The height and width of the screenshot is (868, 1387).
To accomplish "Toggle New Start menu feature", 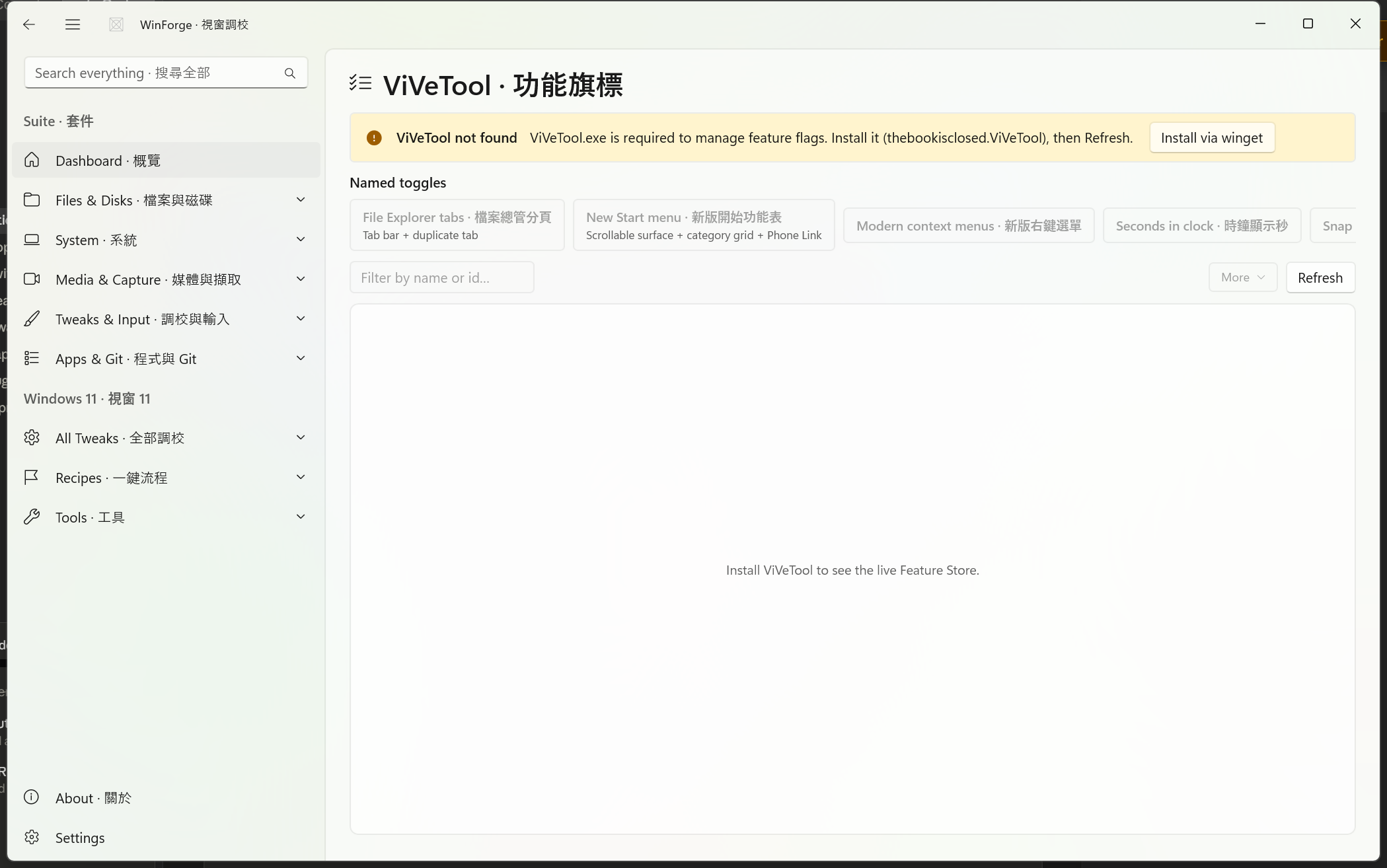I will pos(704,225).
